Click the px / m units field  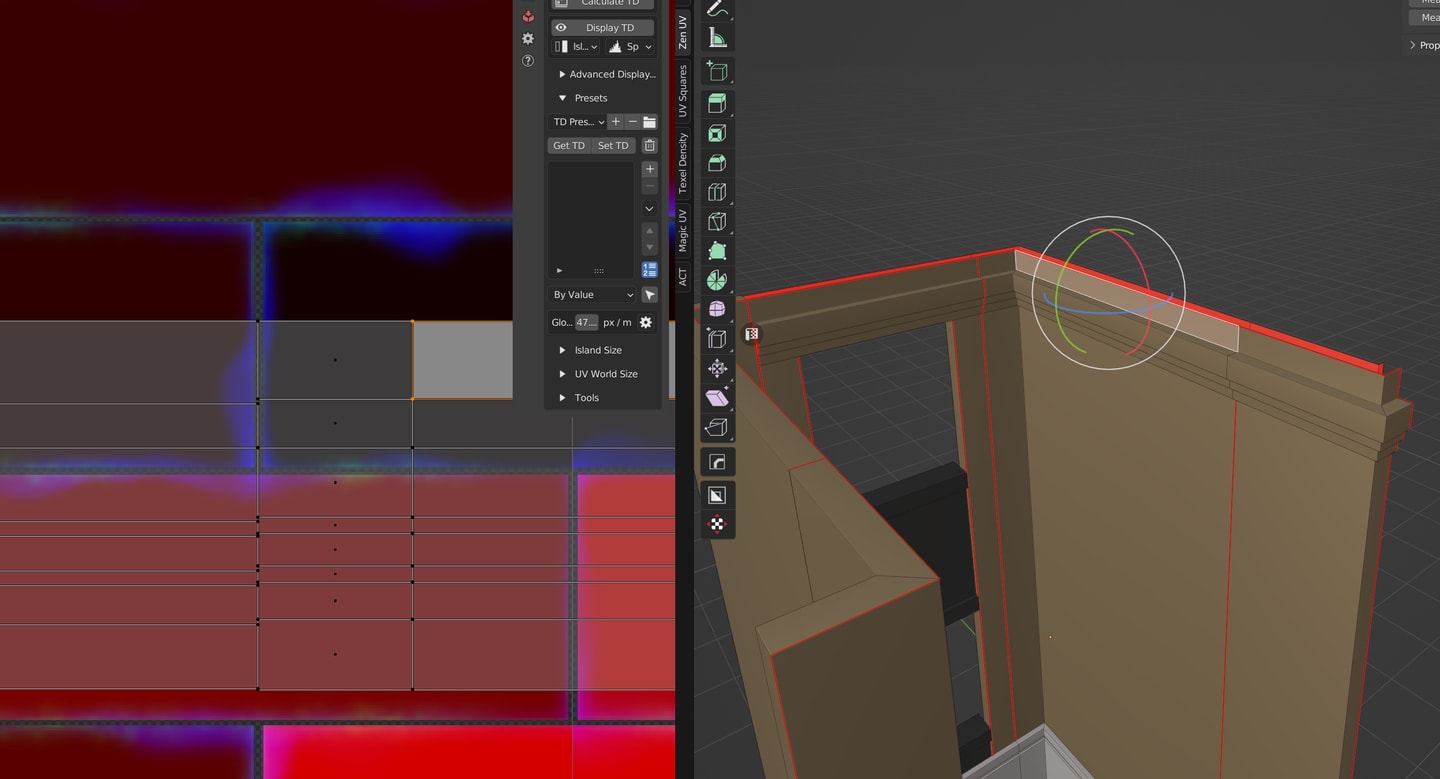tap(617, 322)
